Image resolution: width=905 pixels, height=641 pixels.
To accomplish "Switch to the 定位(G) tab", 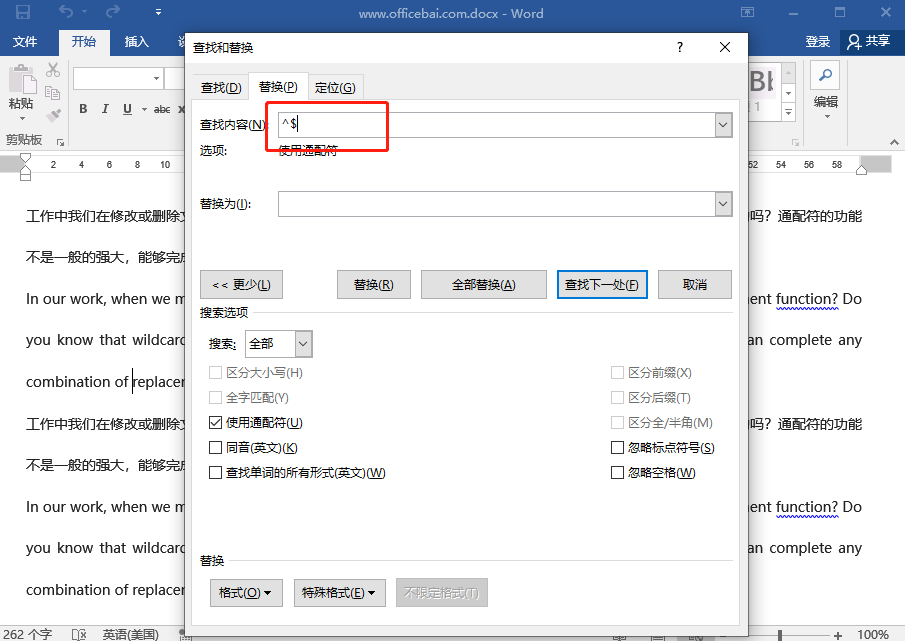I will (x=335, y=88).
